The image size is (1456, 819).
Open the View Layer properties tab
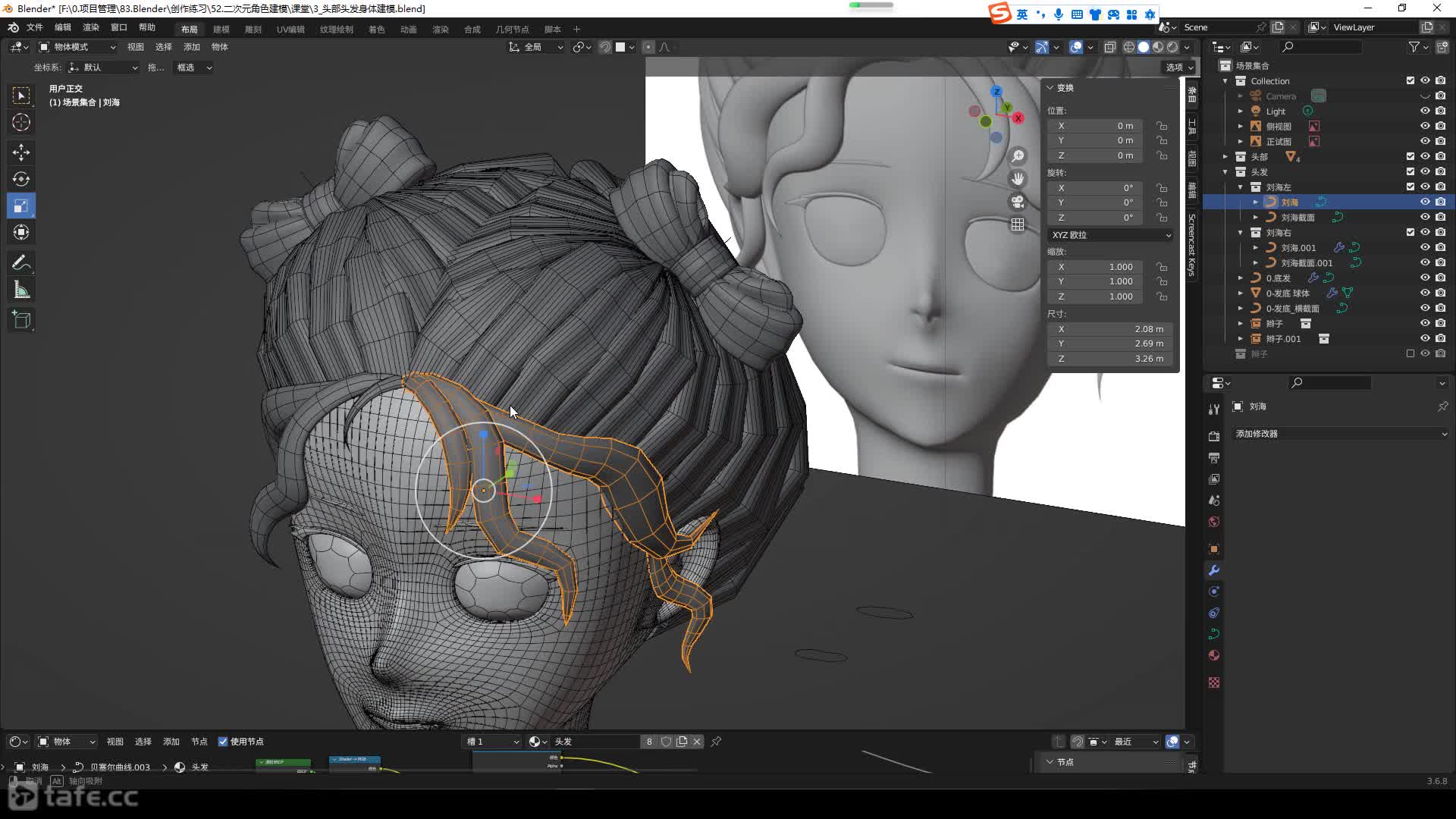coord(1214,479)
